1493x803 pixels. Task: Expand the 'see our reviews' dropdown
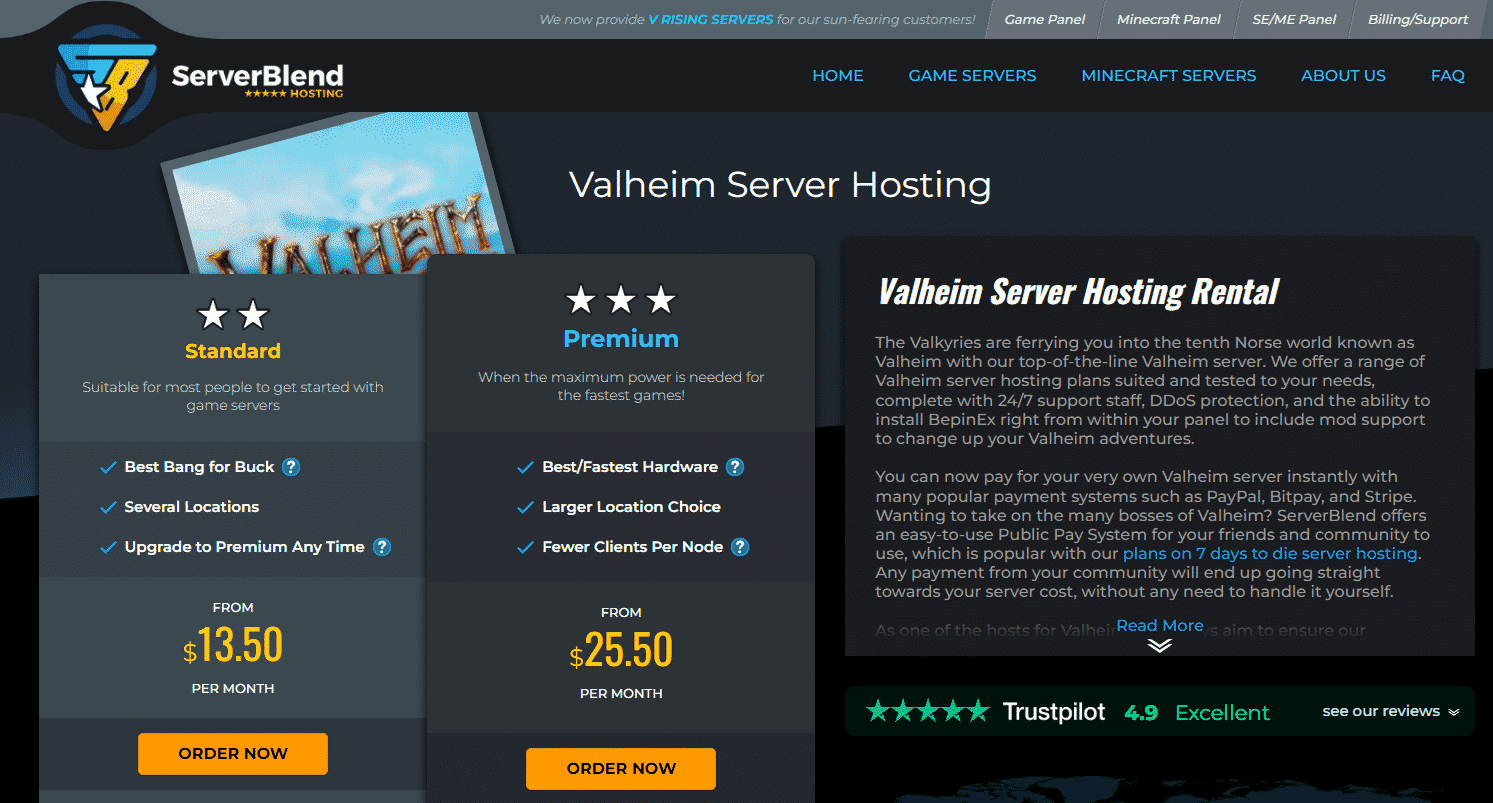(x=1391, y=712)
